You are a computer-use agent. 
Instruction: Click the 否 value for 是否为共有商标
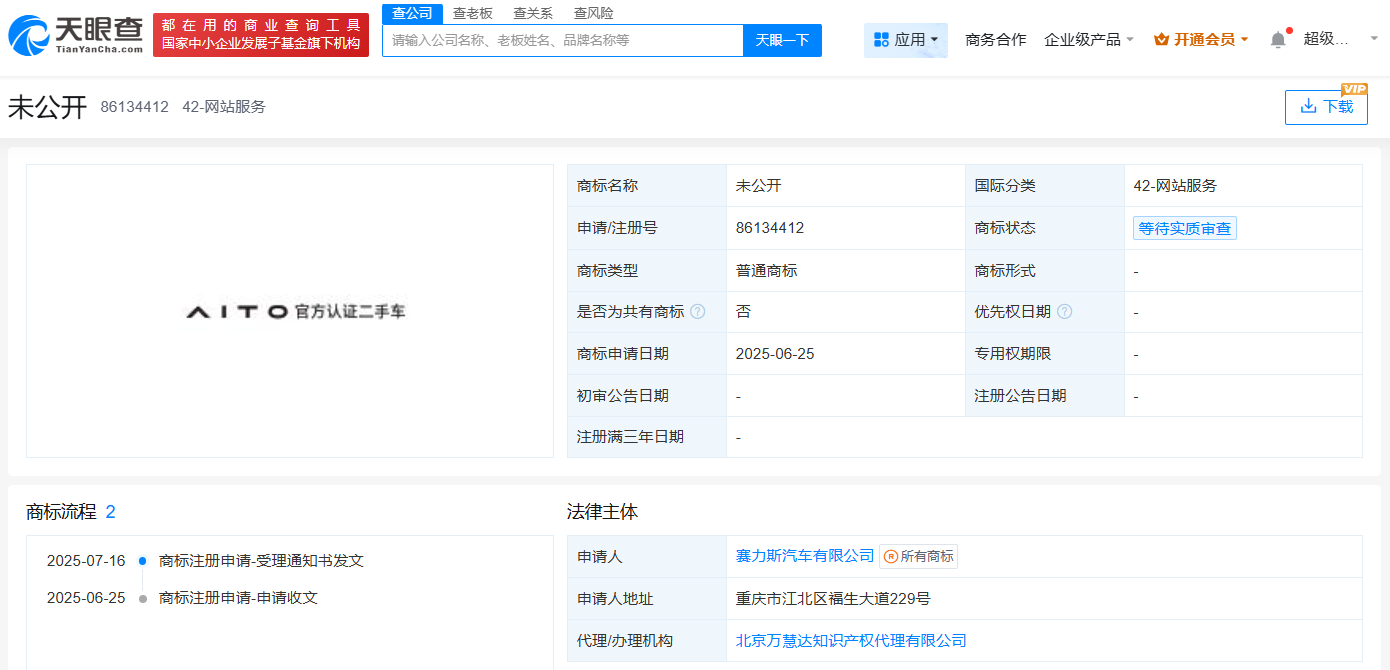tap(743, 312)
